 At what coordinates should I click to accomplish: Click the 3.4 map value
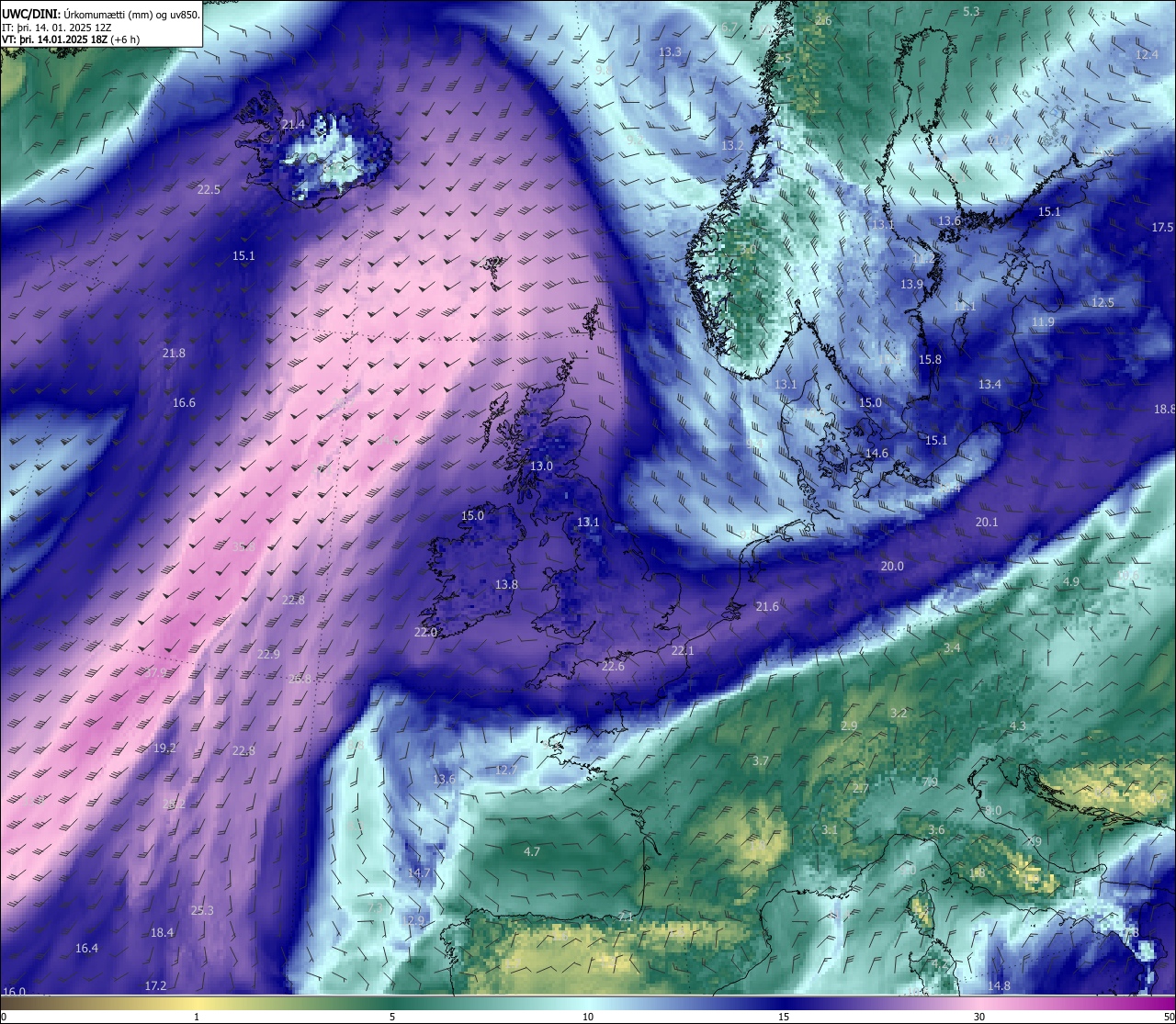pyautogui.click(x=952, y=647)
